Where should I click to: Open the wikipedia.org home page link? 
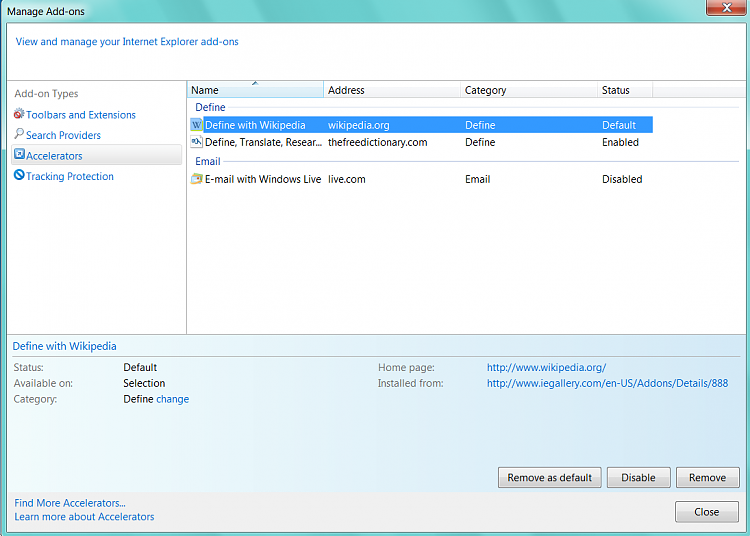(x=546, y=367)
